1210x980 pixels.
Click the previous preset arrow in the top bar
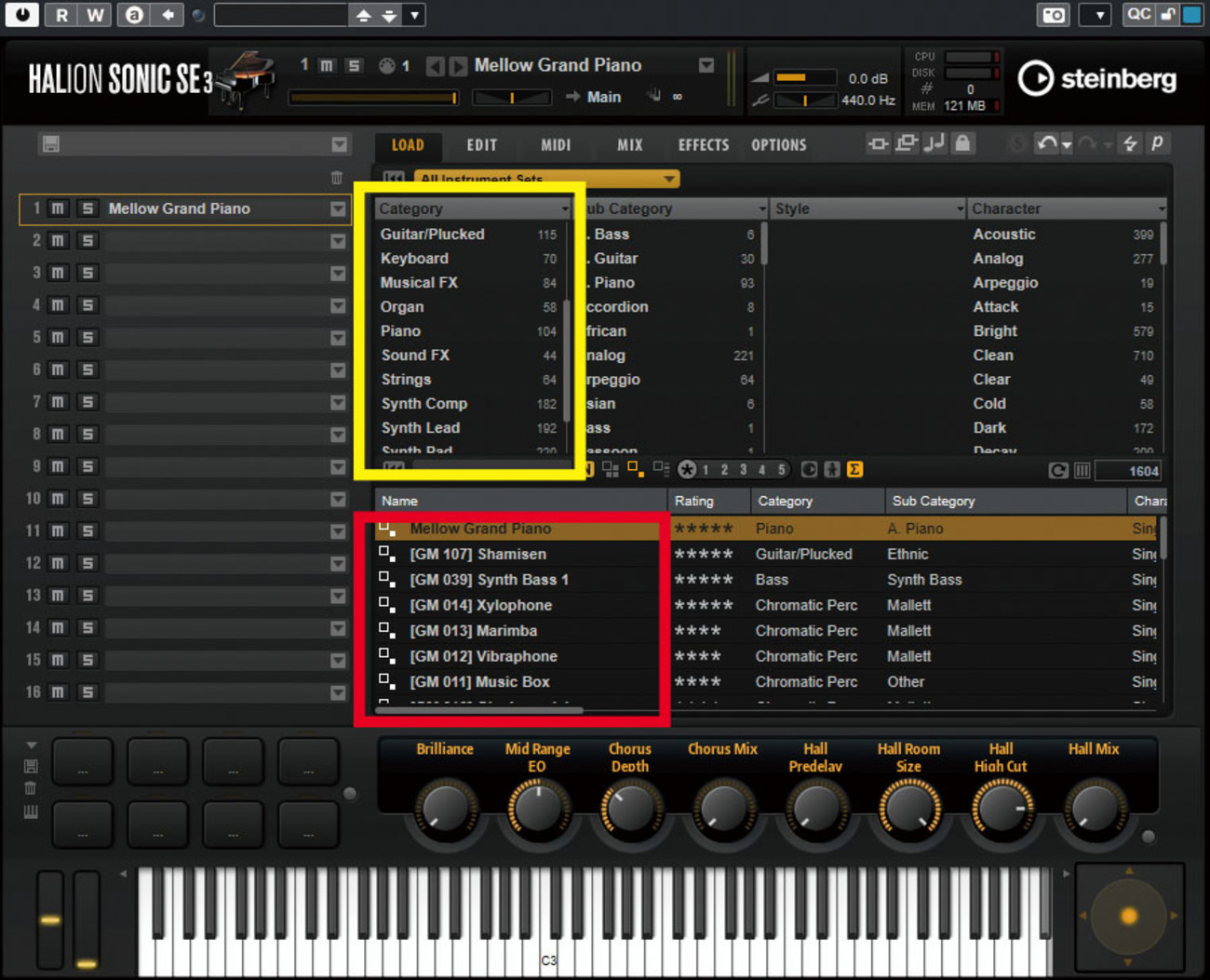363,16
